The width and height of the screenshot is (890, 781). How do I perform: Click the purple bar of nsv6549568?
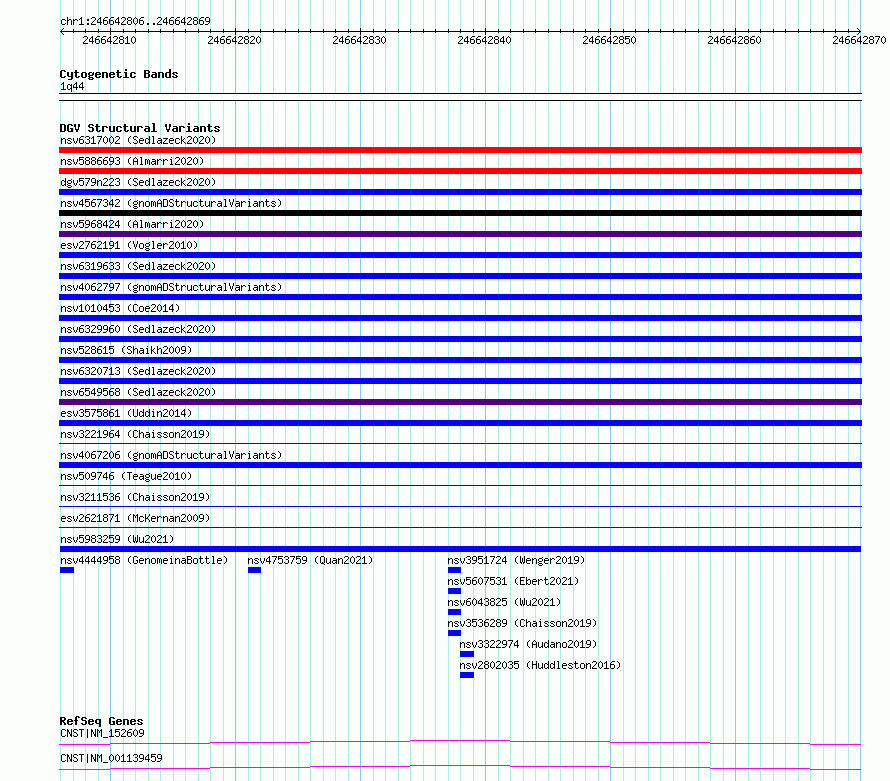[460, 402]
